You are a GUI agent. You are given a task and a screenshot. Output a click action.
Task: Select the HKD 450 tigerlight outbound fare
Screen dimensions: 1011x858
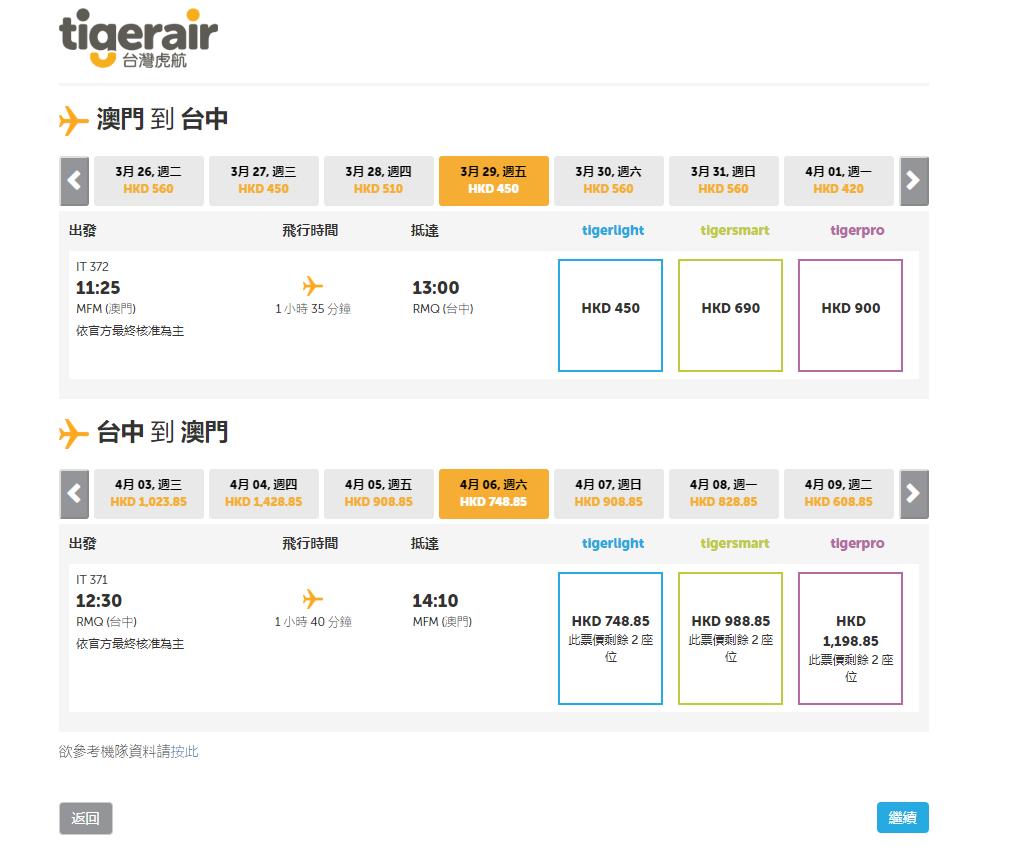pos(610,314)
